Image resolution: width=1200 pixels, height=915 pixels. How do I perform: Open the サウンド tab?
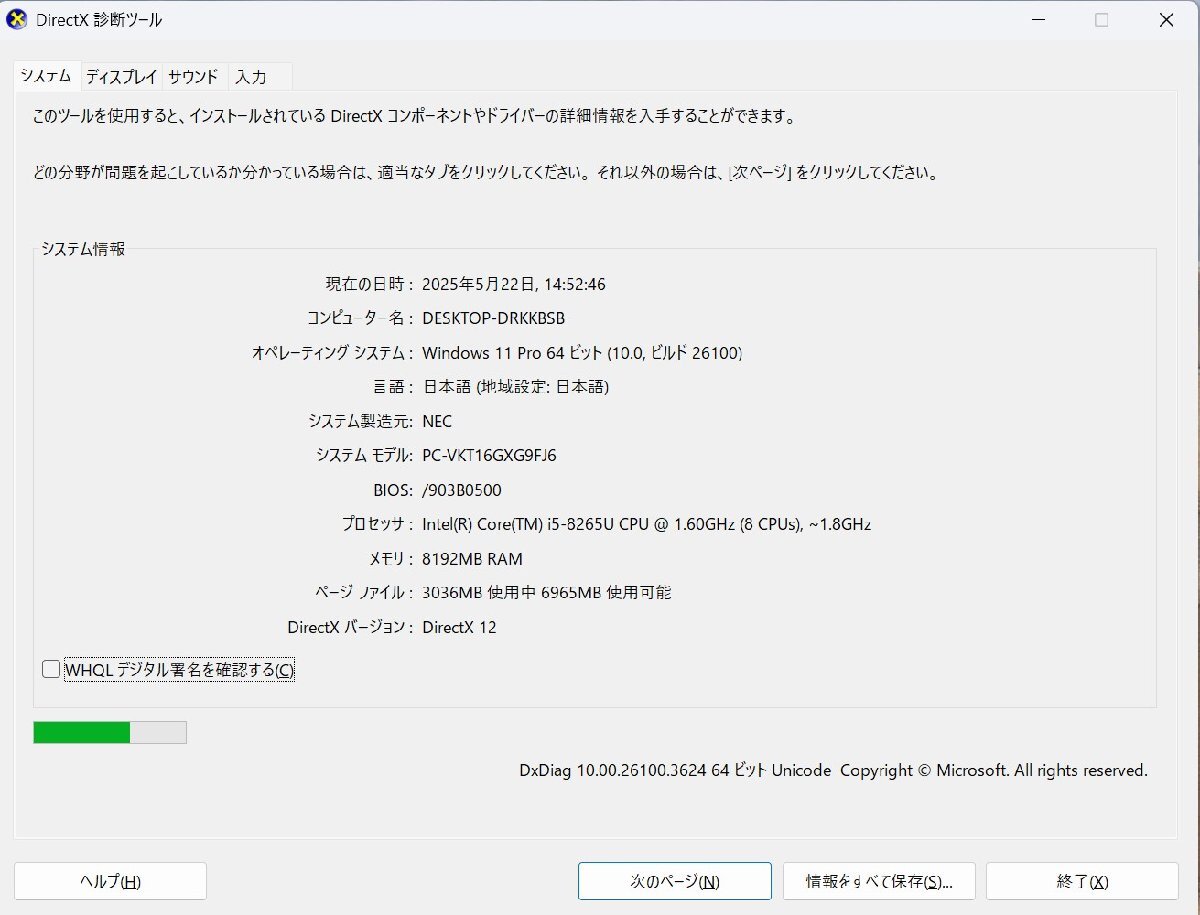tap(194, 76)
